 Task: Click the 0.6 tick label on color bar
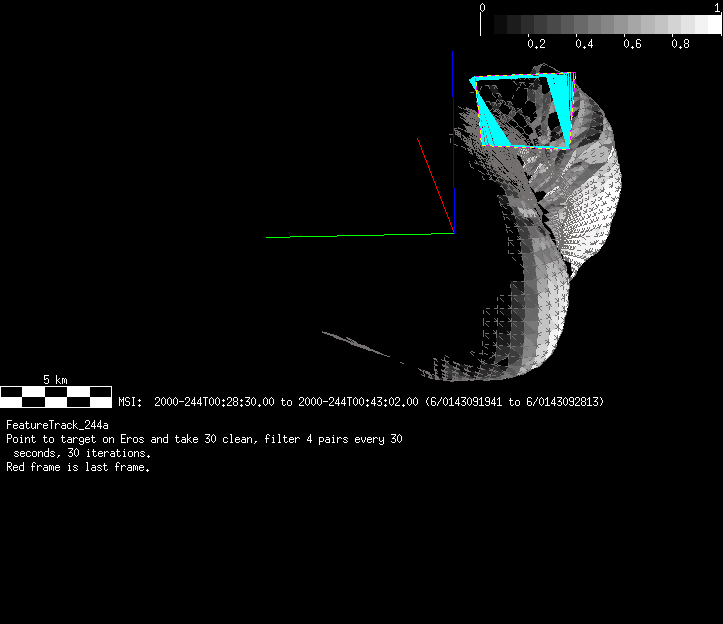(x=632, y=44)
